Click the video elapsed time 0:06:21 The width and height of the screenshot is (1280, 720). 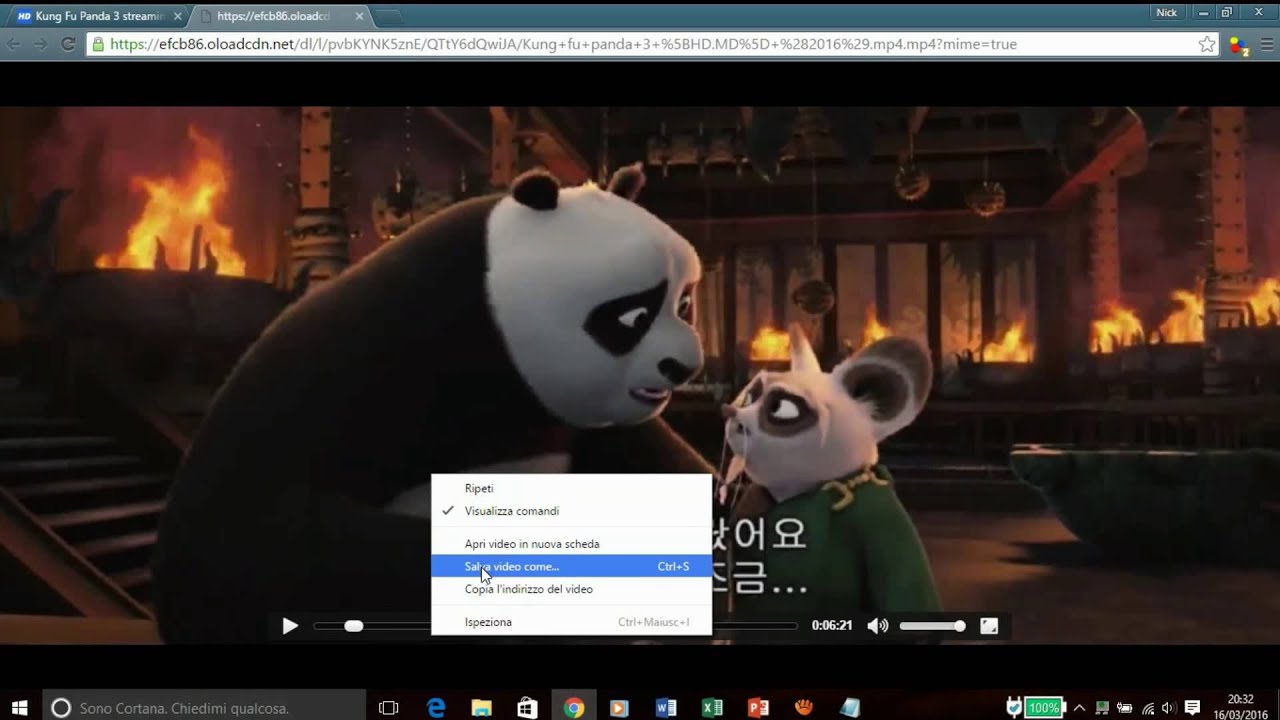point(832,626)
